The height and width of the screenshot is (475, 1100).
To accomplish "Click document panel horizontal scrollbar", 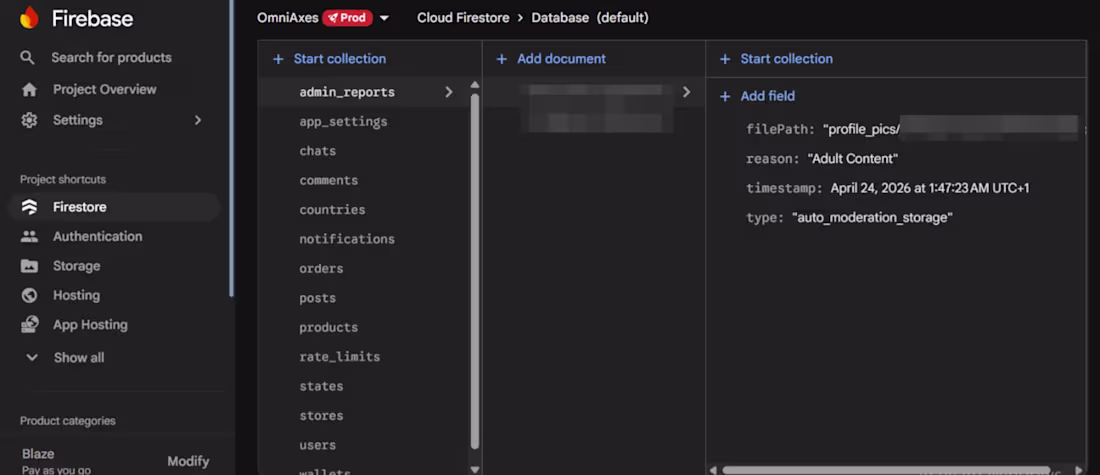I will [x=886, y=470].
